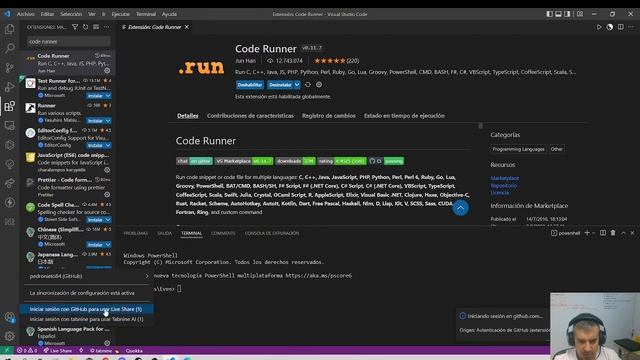This screenshot has height=360, width=640.
Task: Open the Search view in activity bar
Action: coord(9,48)
